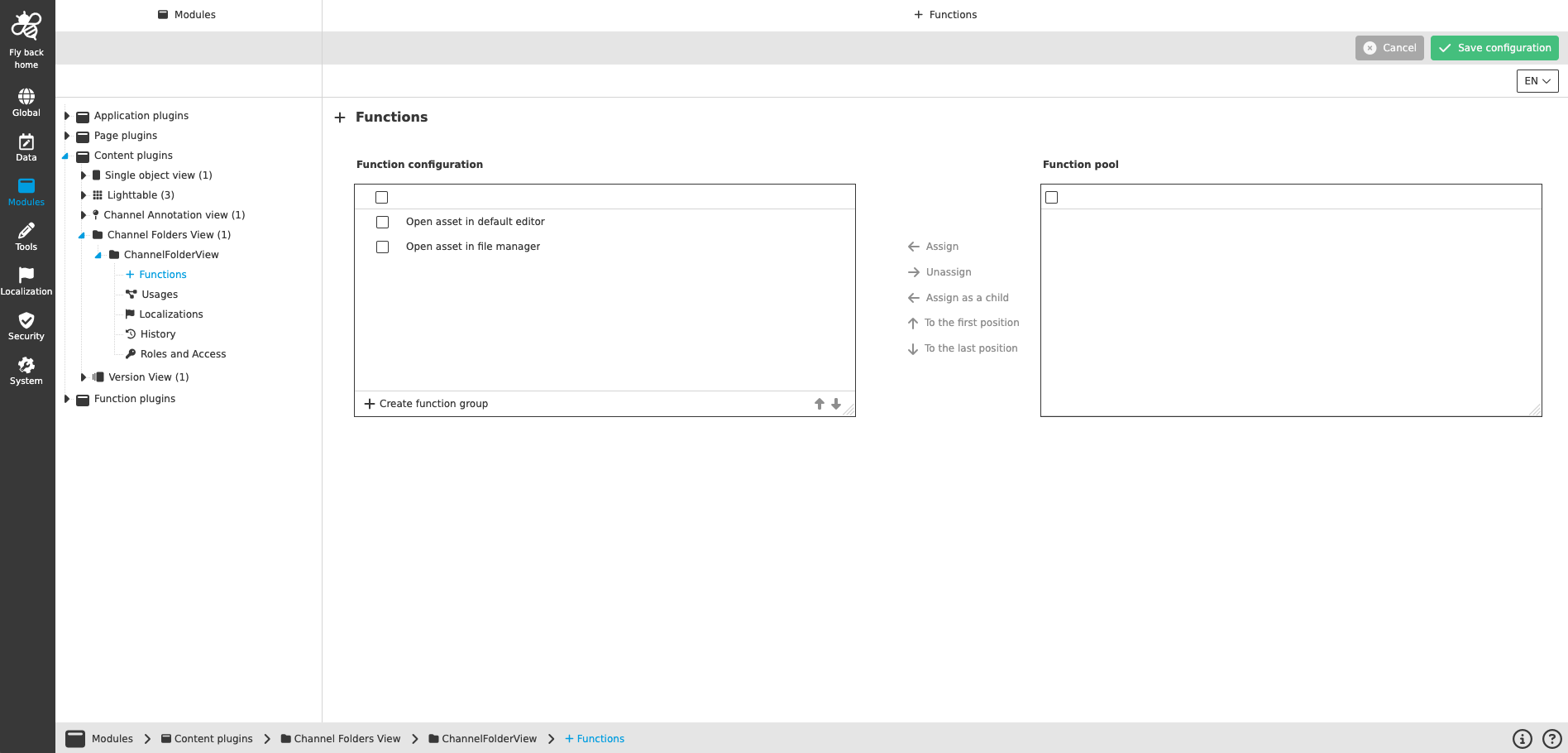
Task: Switch to the Modules tab
Action: coord(186,14)
